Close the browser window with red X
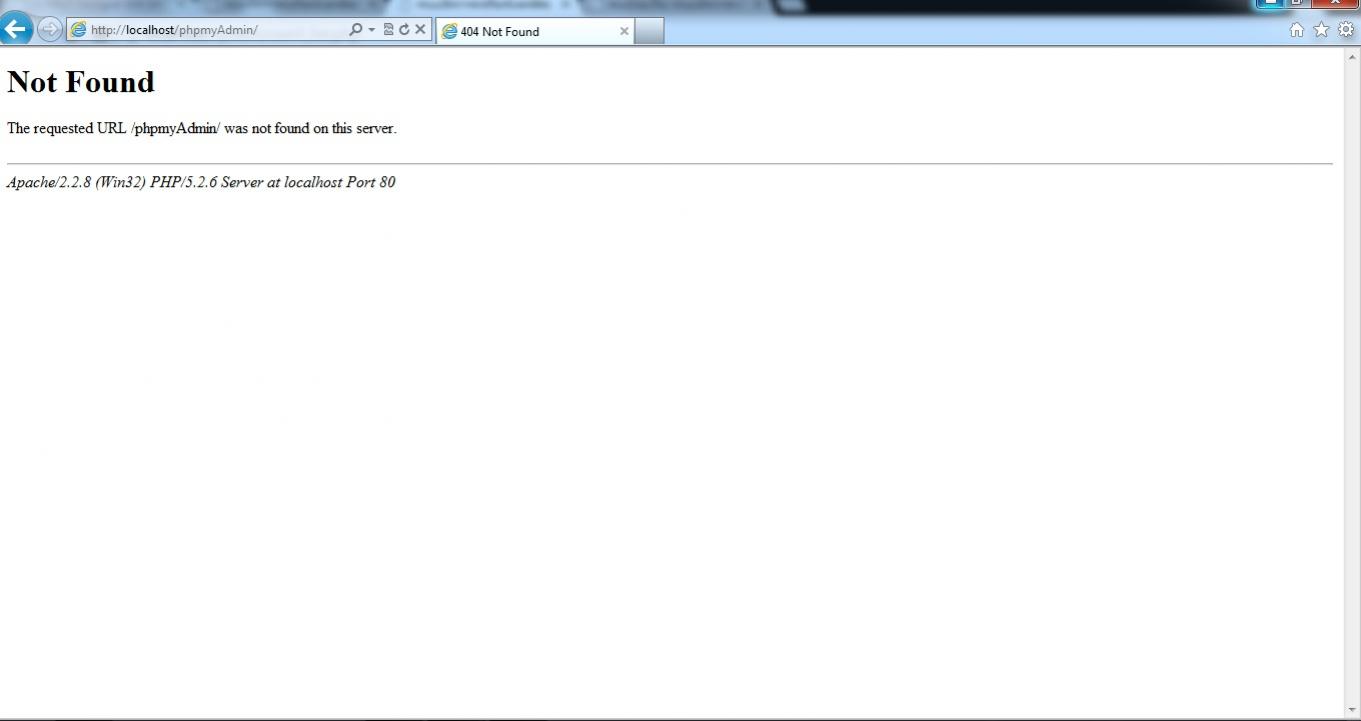This screenshot has height=721, width=1361. (x=1335, y=3)
